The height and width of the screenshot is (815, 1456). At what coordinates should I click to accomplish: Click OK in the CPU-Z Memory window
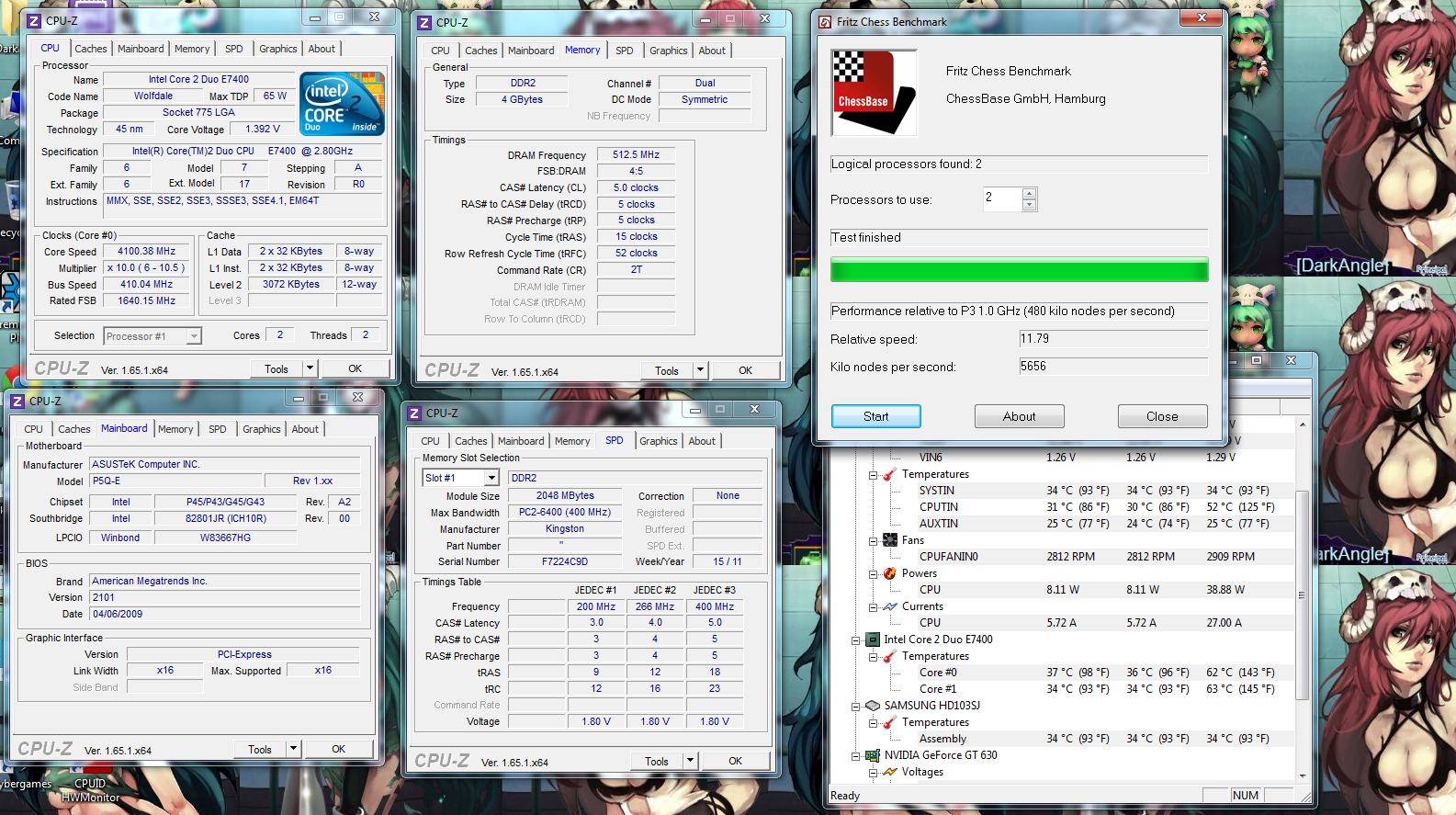pyautogui.click(x=746, y=371)
